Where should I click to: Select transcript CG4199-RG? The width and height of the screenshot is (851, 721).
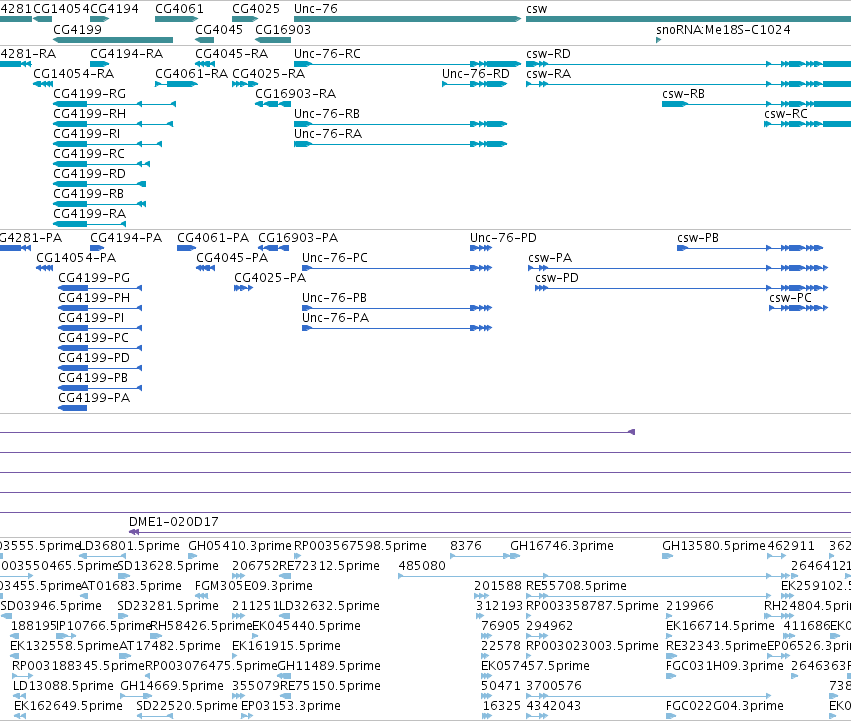[x=90, y=94]
